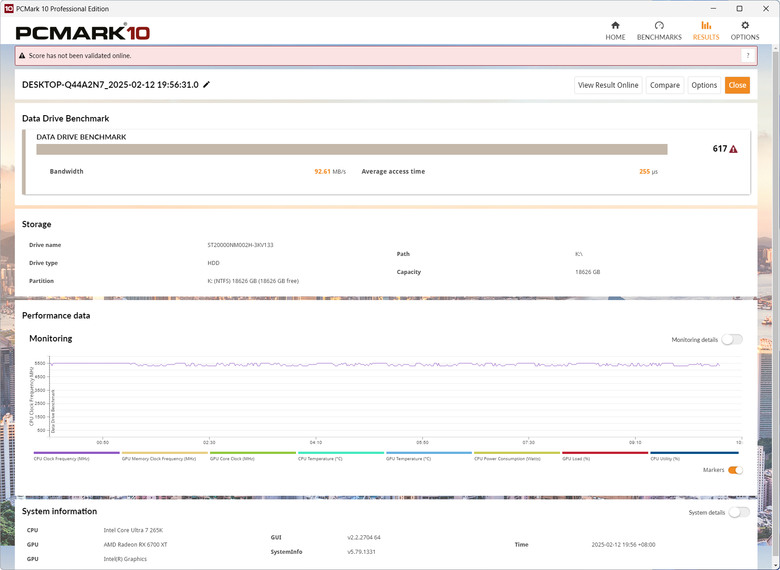Click the Monitoring heading

pos(51,338)
